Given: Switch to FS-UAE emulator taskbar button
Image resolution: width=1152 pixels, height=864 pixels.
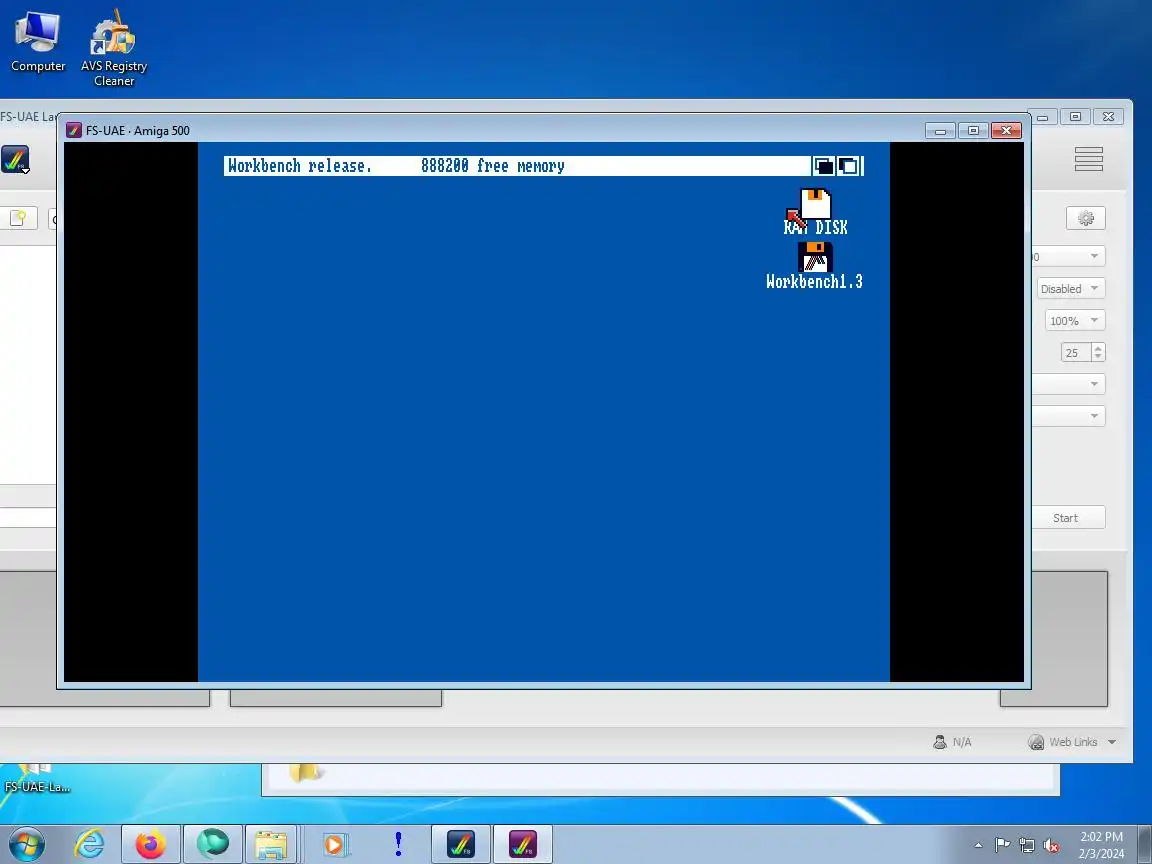Looking at the screenshot, I should (x=522, y=844).
